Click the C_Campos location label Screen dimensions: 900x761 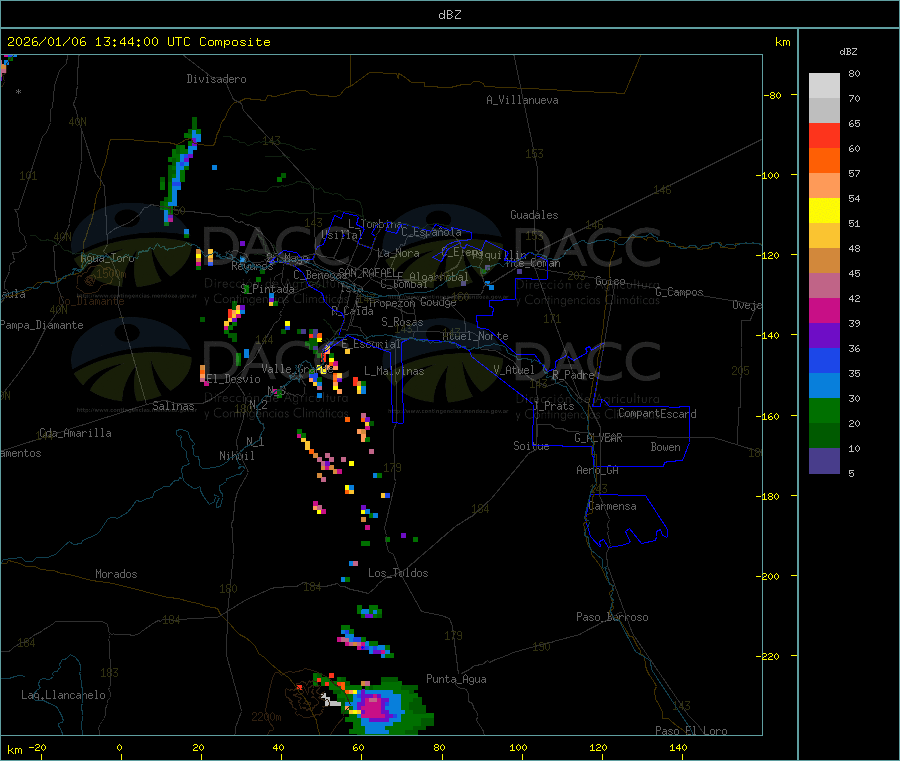click(x=679, y=292)
